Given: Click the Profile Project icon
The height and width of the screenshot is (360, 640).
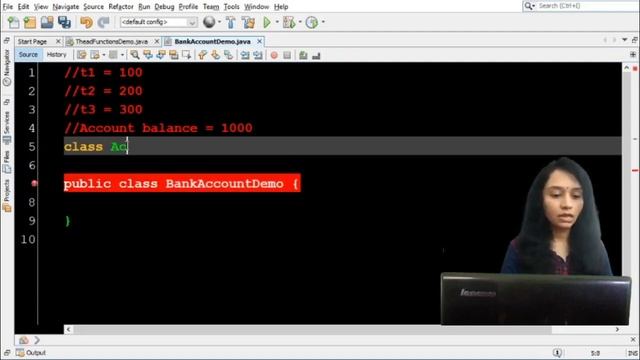Looking at the screenshot, I should pos(312,22).
